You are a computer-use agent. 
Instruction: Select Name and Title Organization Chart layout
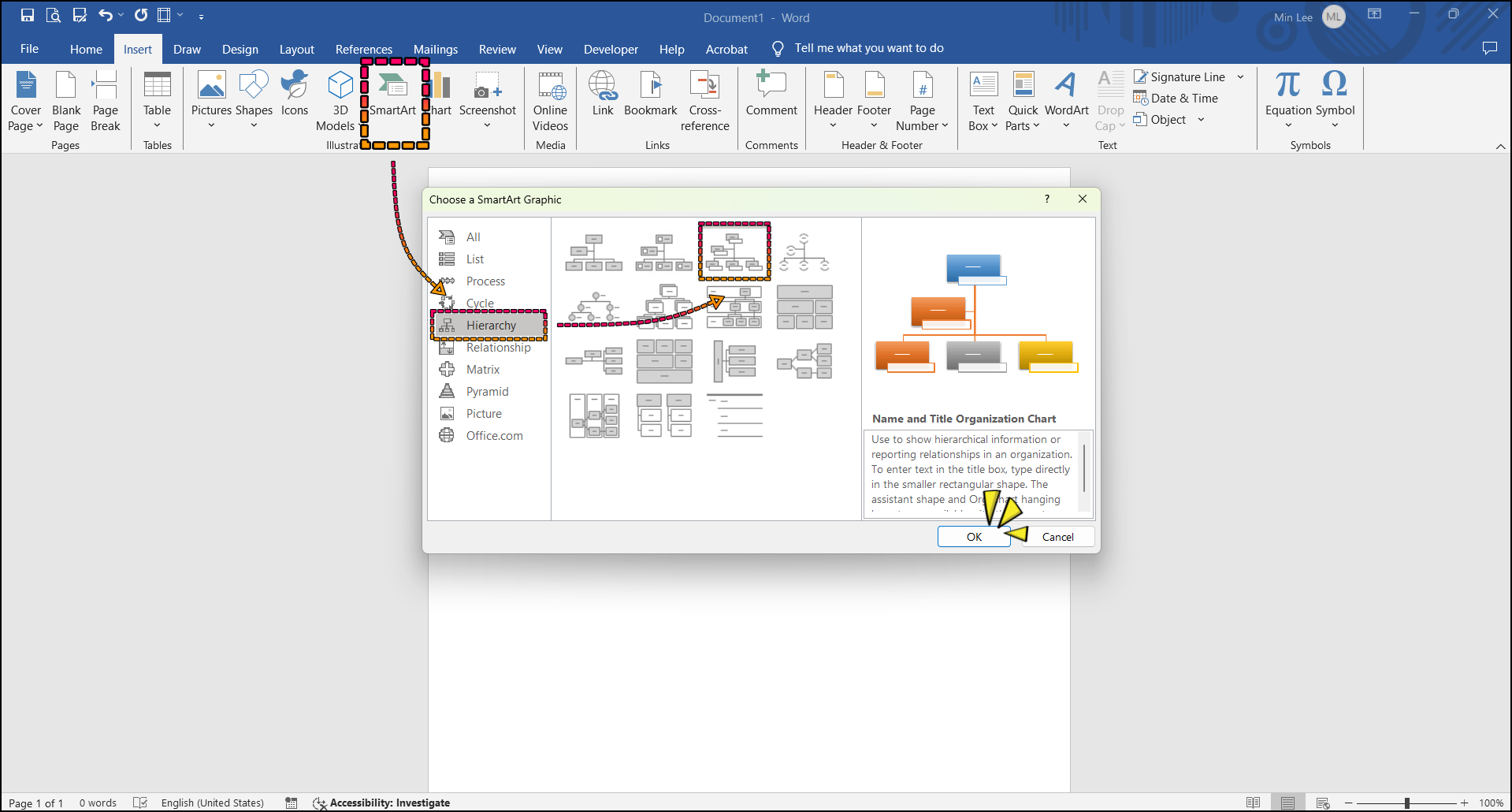pos(734,251)
